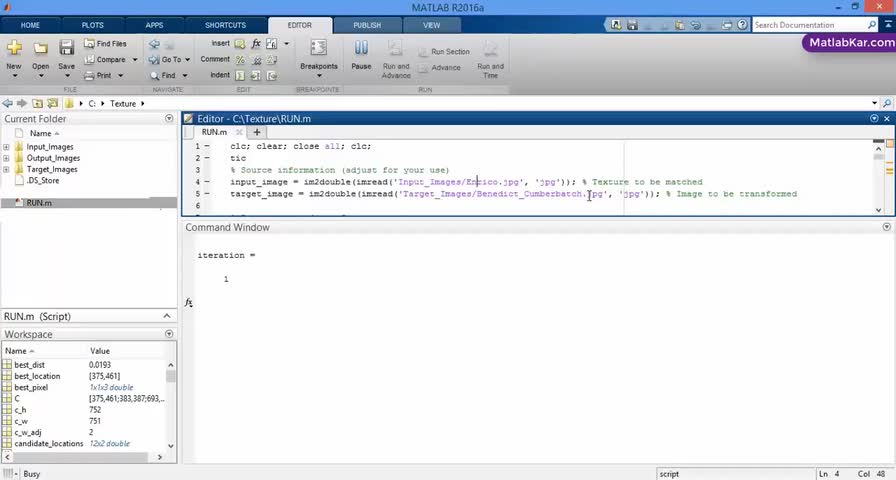Screen dimensions: 896x480
Task: Minimize the toolstrip with collapse arrow
Action: [x=889, y=25]
